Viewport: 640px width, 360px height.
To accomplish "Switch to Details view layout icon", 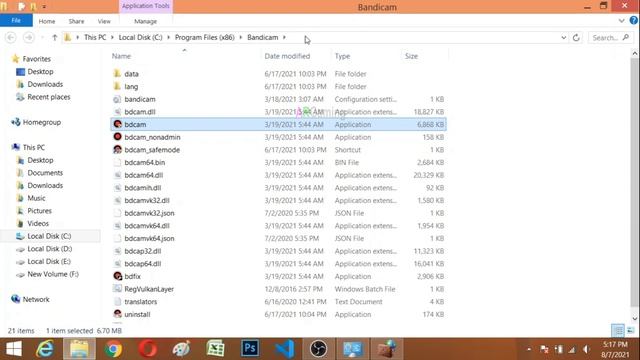I will (x=618, y=330).
